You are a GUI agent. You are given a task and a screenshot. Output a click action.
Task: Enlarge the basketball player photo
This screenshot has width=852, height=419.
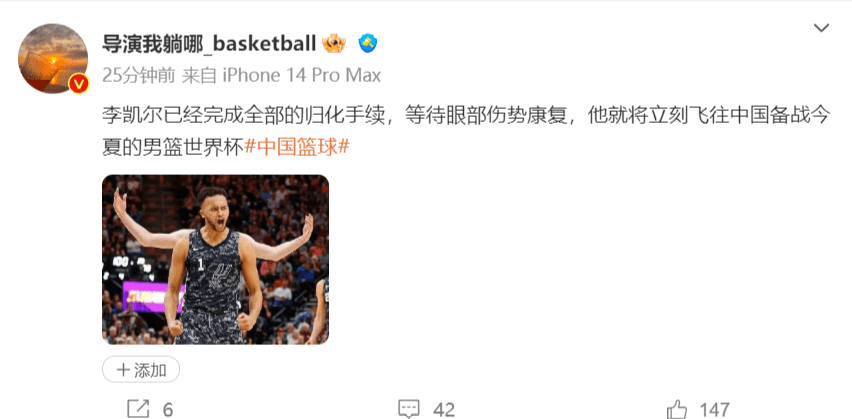[215, 259]
